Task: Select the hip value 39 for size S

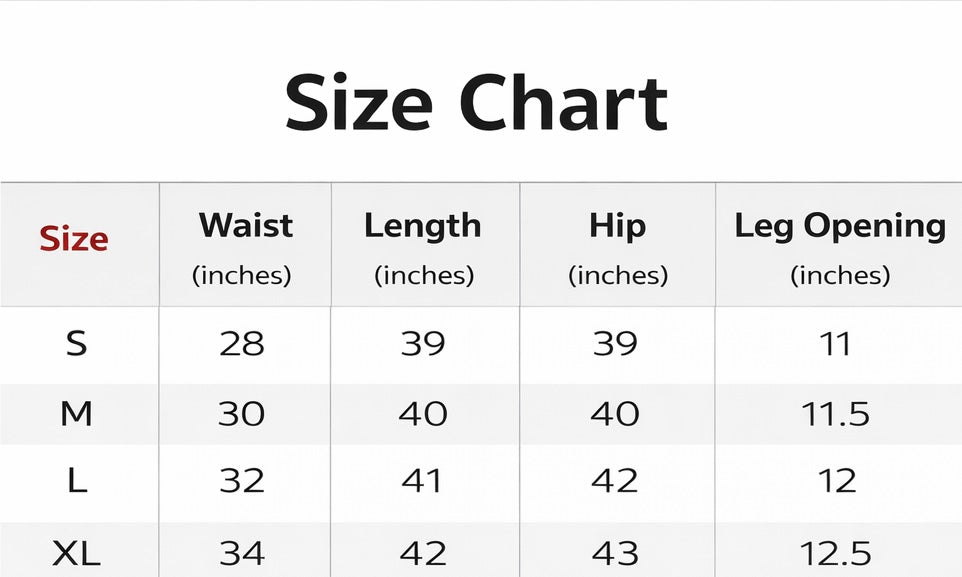Action: coord(616,344)
